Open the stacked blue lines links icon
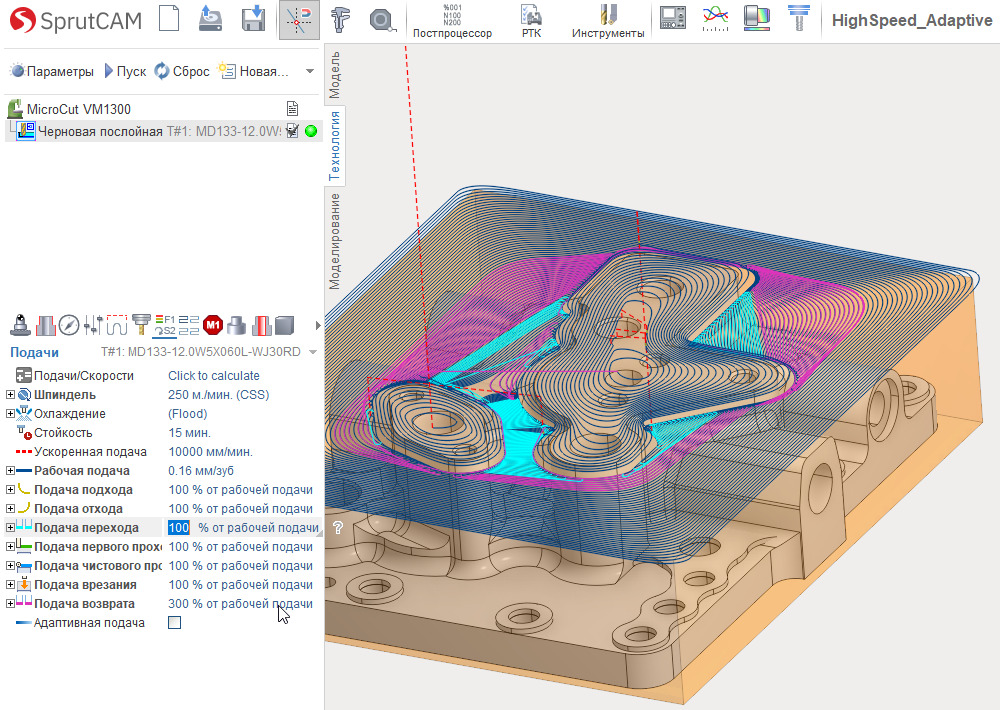Image resolution: width=1000 pixels, height=710 pixels. pyautogui.click(x=189, y=325)
